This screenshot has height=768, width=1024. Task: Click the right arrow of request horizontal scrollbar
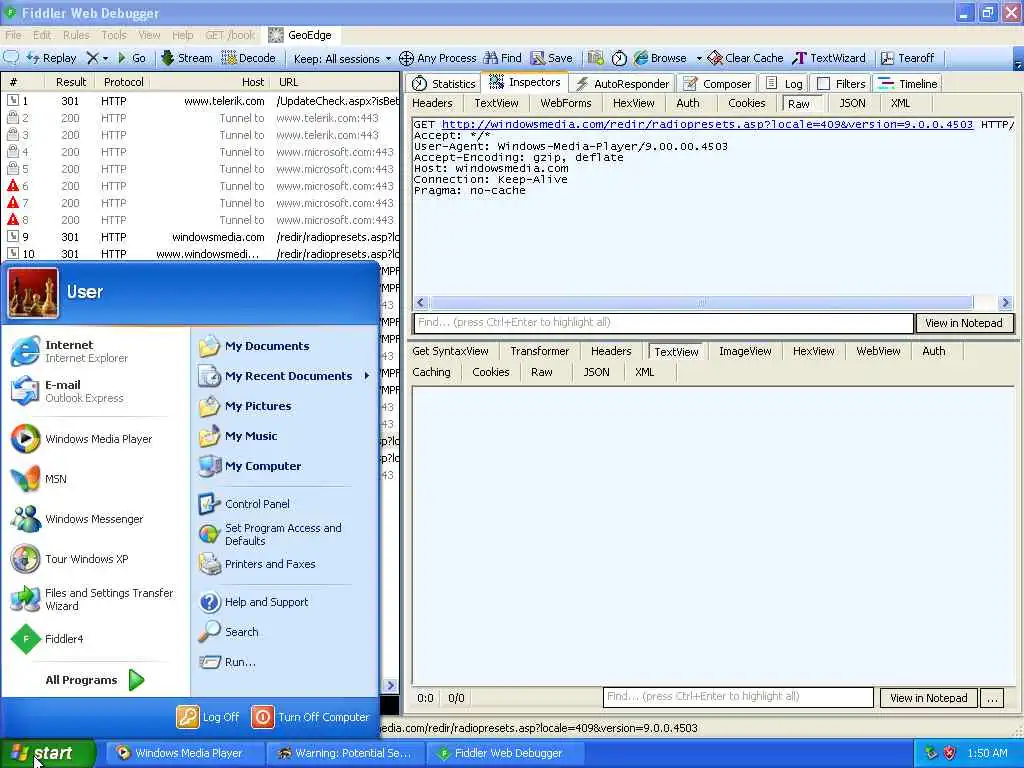click(1005, 302)
